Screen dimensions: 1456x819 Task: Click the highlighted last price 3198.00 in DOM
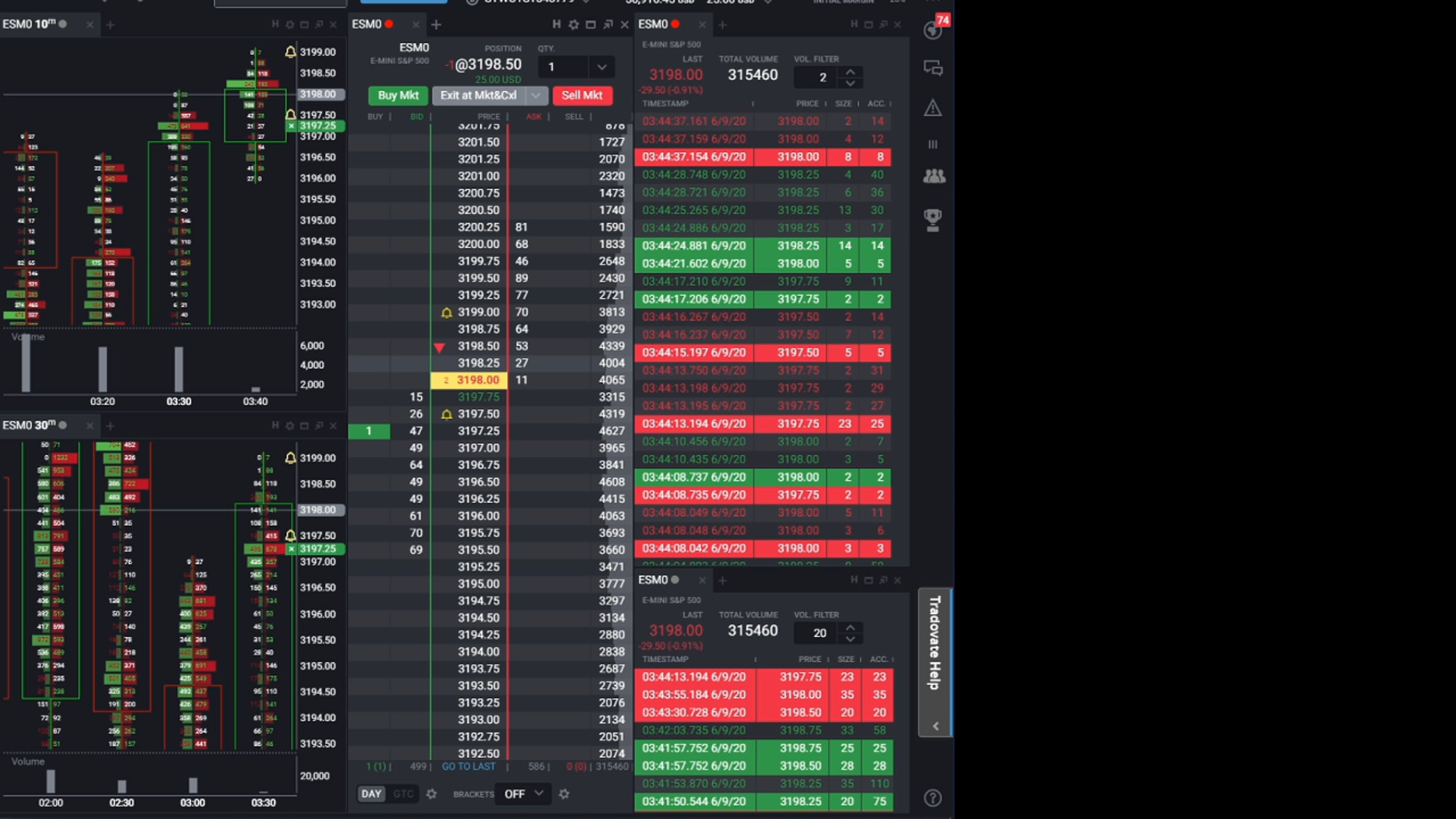[x=469, y=380]
